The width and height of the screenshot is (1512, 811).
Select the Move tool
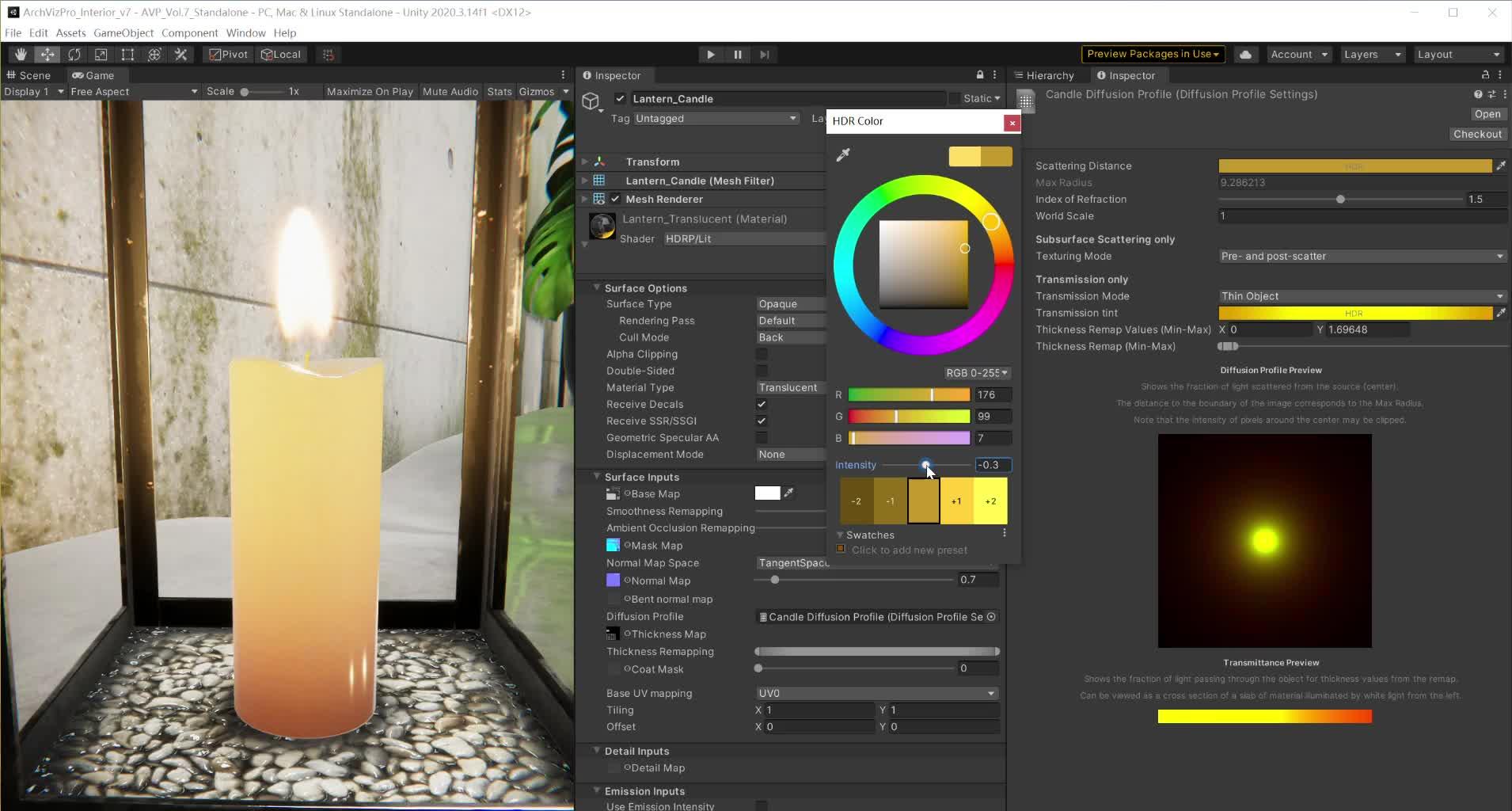[47, 54]
